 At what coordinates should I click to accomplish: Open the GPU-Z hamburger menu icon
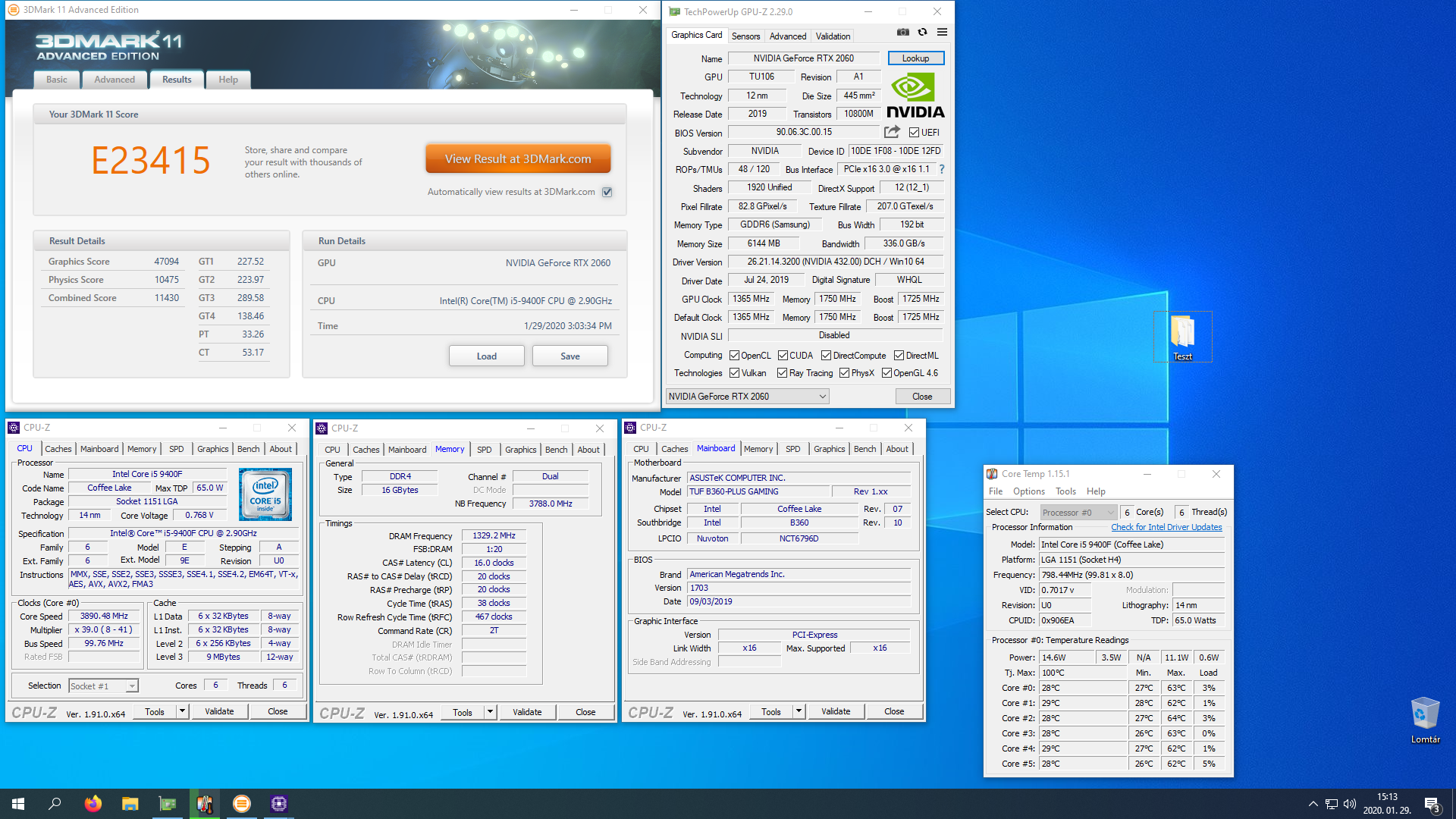(x=942, y=32)
